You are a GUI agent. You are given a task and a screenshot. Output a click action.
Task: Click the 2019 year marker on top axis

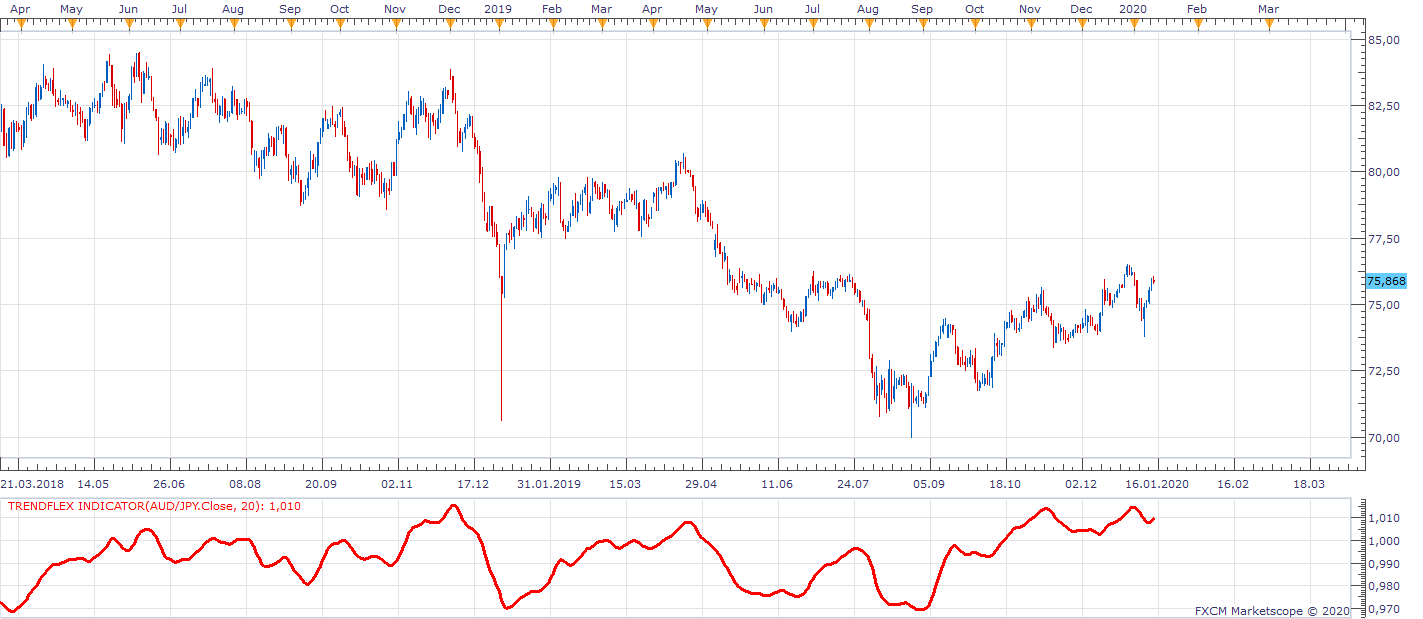[x=498, y=9]
